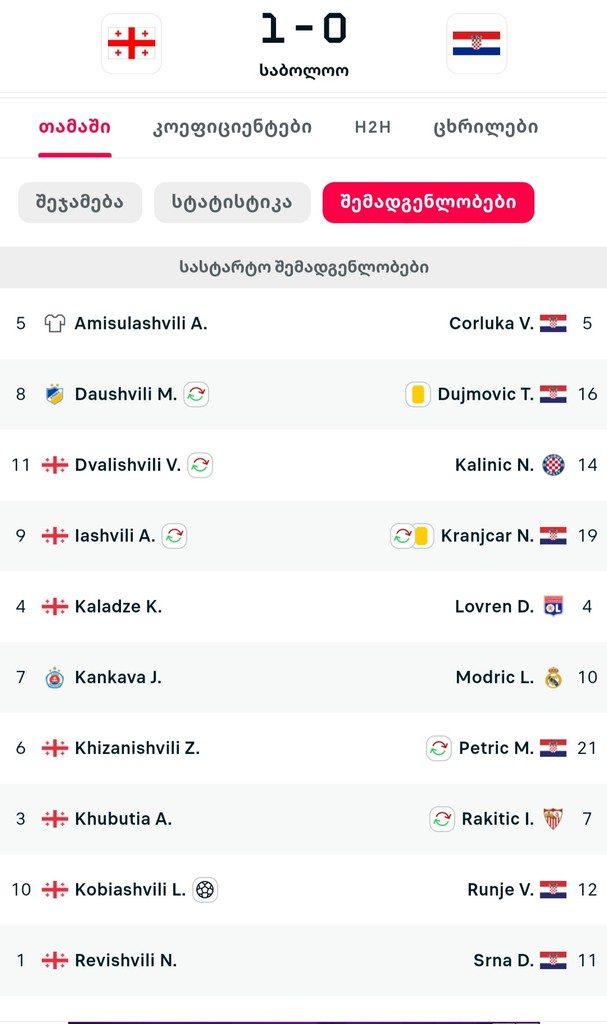The image size is (607, 1024).
Task: Switch to the H2H tab
Action: pyautogui.click(x=372, y=127)
